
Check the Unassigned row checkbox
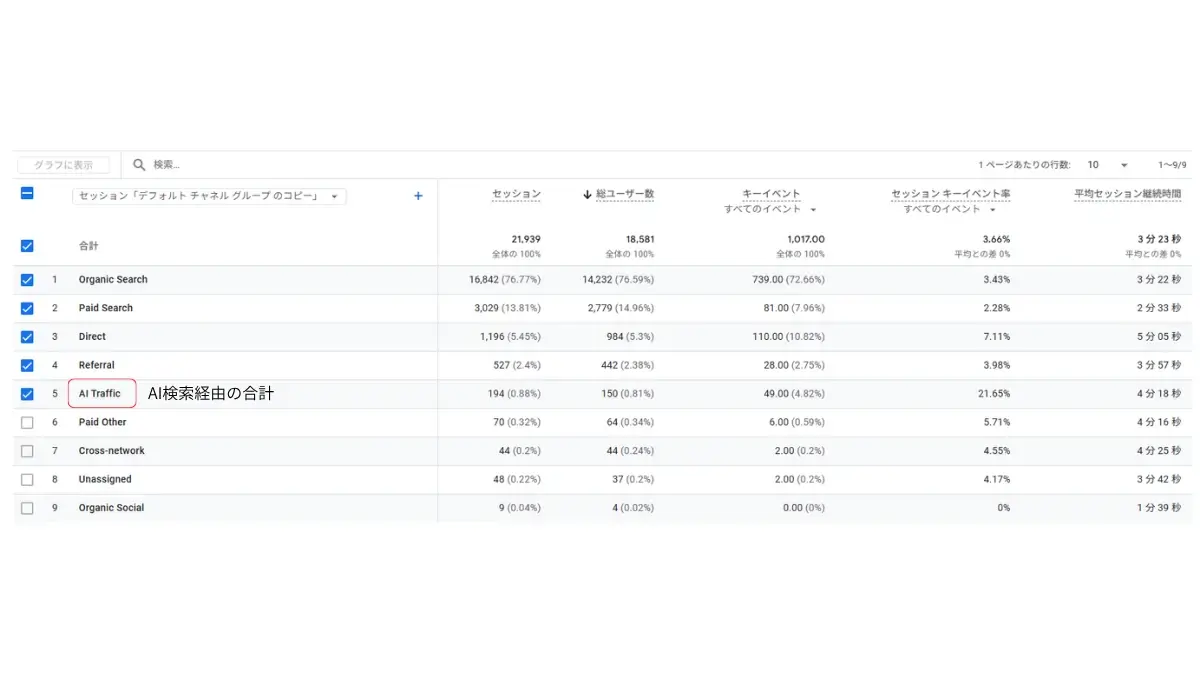point(27,480)
